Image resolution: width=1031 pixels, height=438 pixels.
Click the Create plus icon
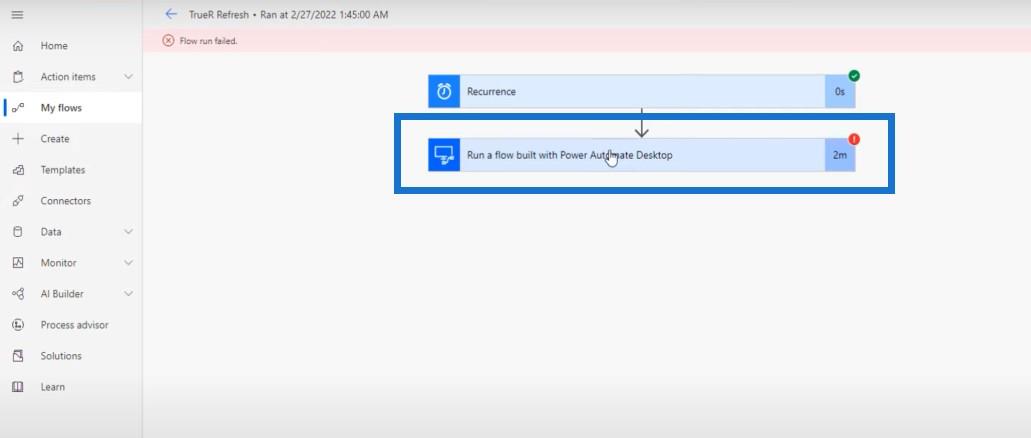click(18, 139)
